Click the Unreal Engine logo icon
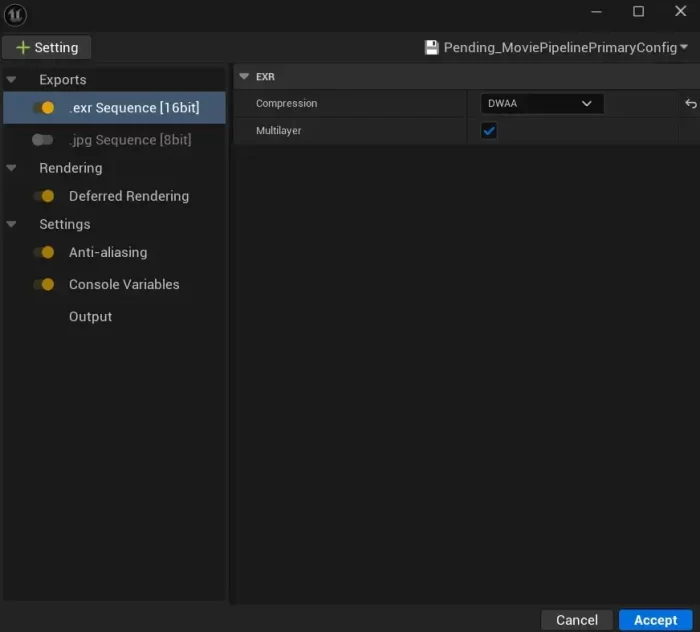700x632 pixels. point(16,15)
